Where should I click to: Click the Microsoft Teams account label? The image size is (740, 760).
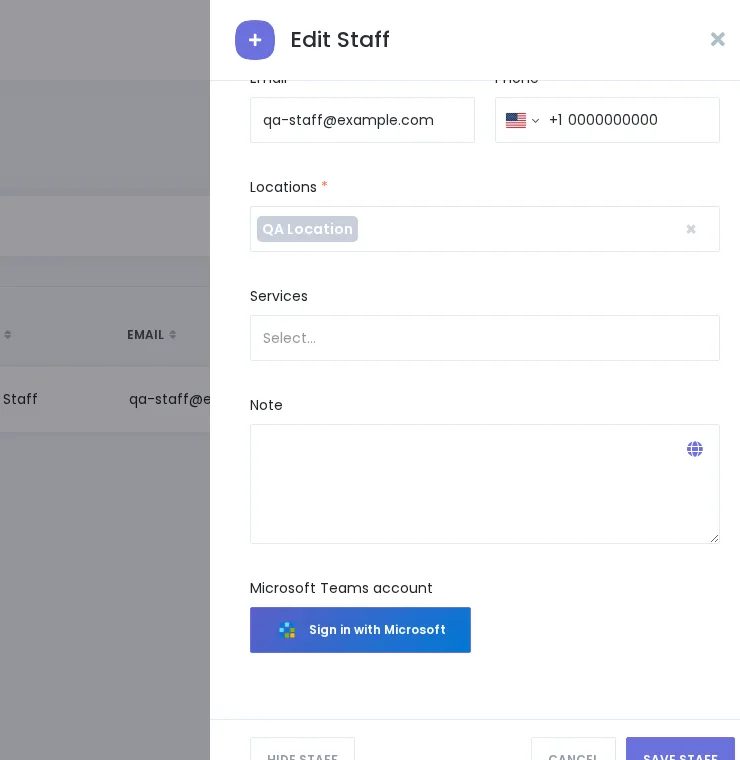click(341, 588)
